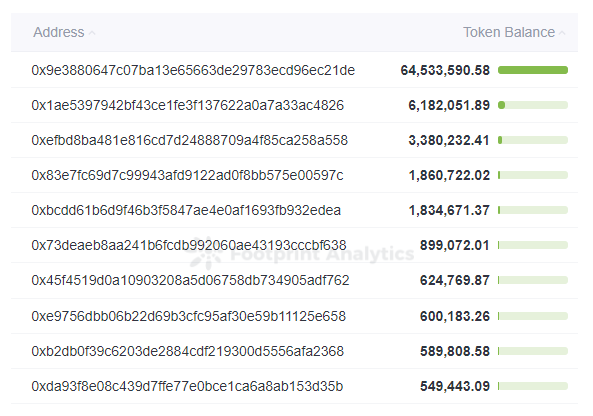Click the balance bar next to 6,182,051.89
593x416 pixels.
pyautogui.click(x=533, y=105)
